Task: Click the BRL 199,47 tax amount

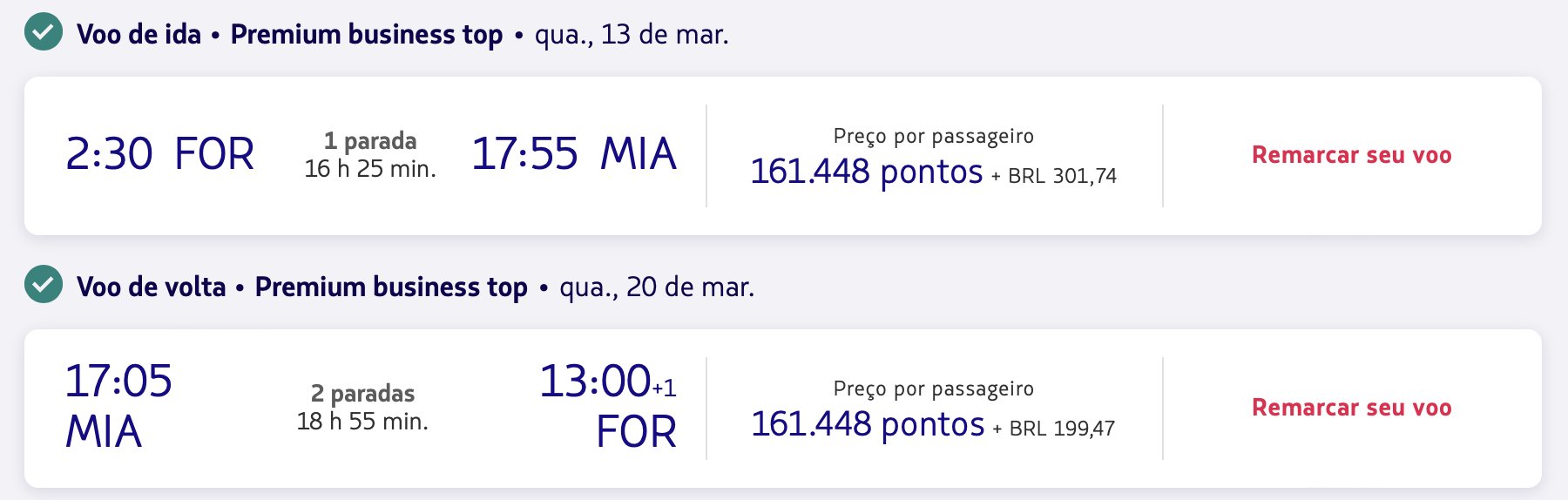Action: [x=1062, y=429]
